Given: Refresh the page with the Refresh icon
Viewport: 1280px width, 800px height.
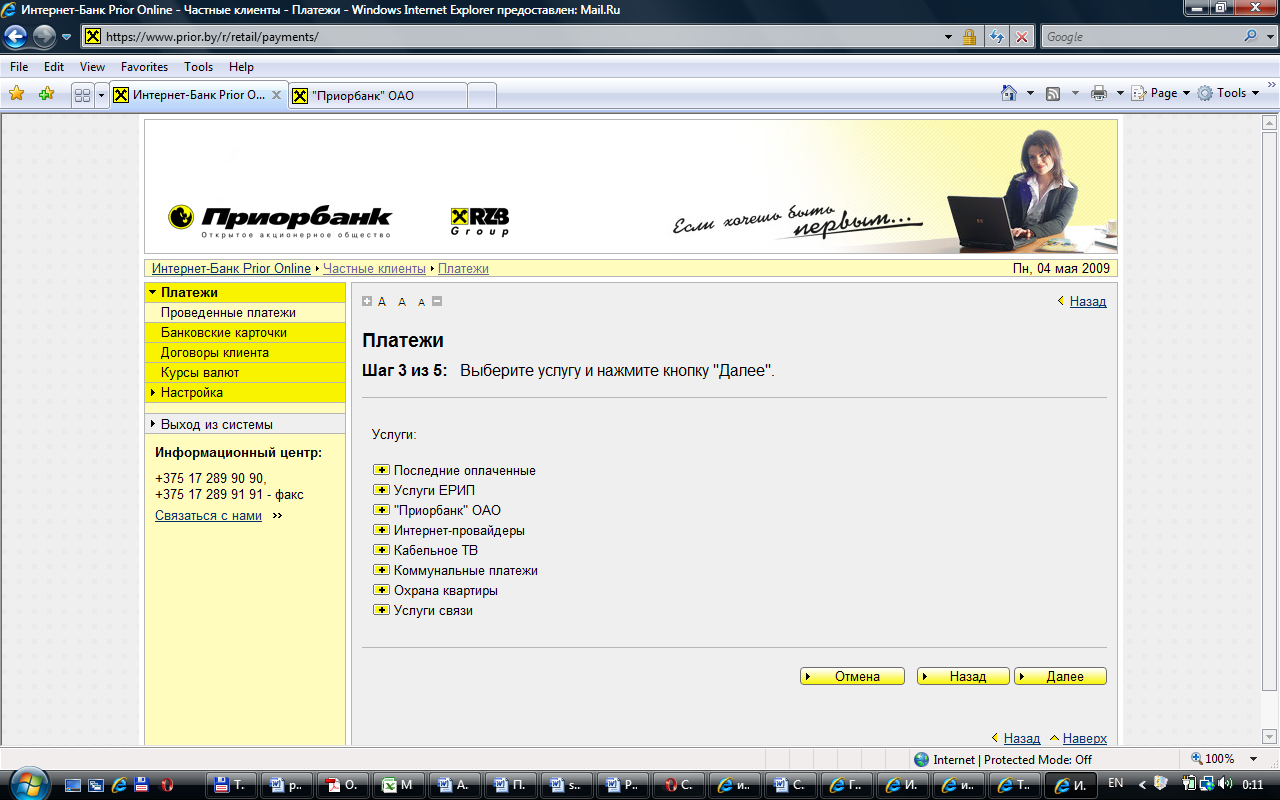Looking at the screenshot, I should click(x=997, y=37).
